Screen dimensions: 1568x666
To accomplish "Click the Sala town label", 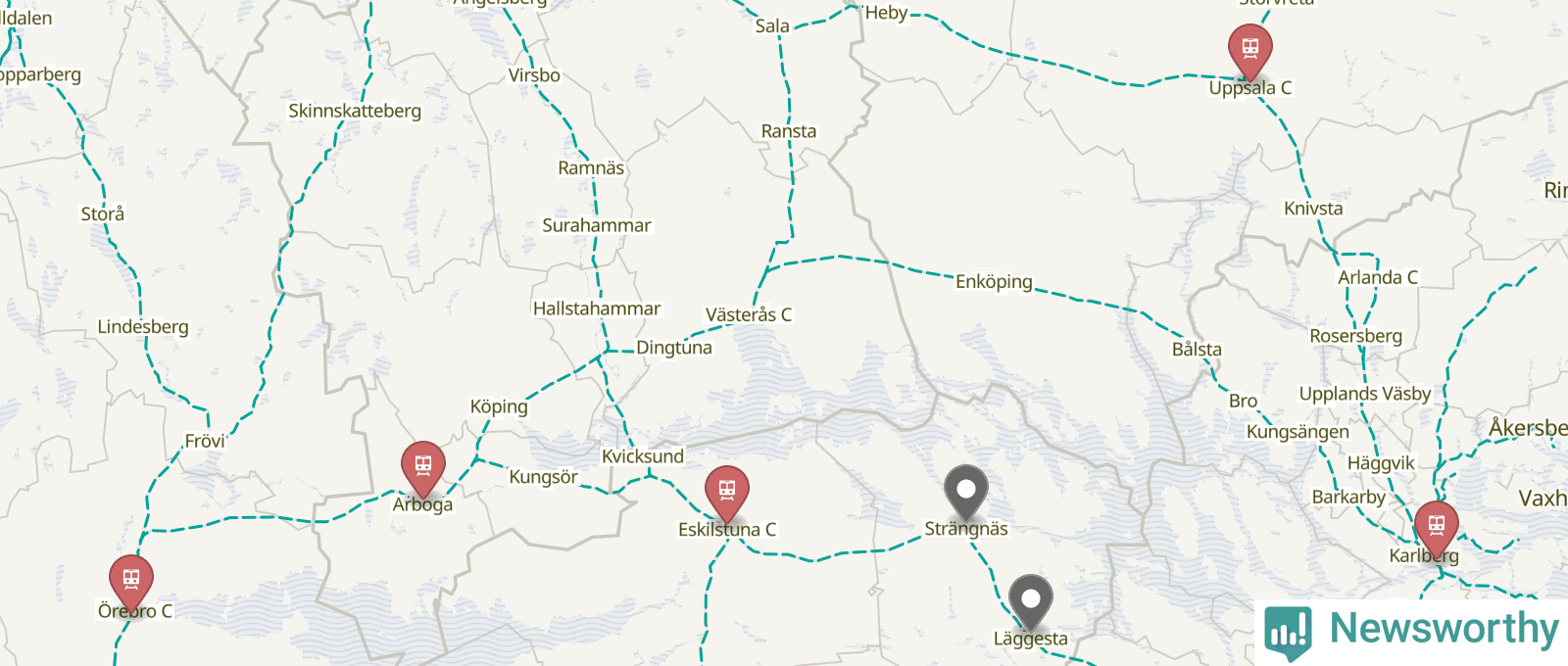I will coord(772,26).
